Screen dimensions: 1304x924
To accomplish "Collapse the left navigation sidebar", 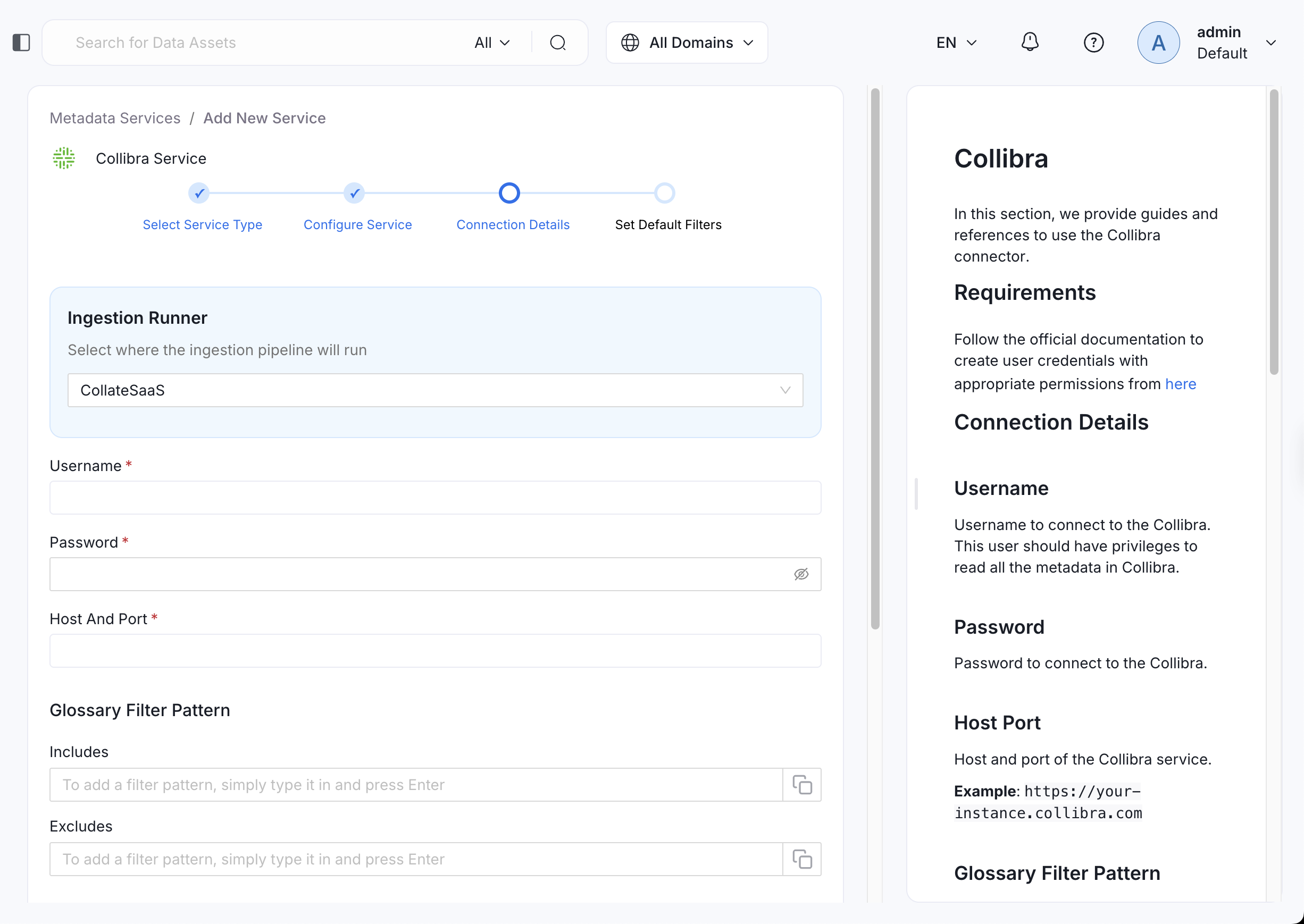I will pos(22,42).
